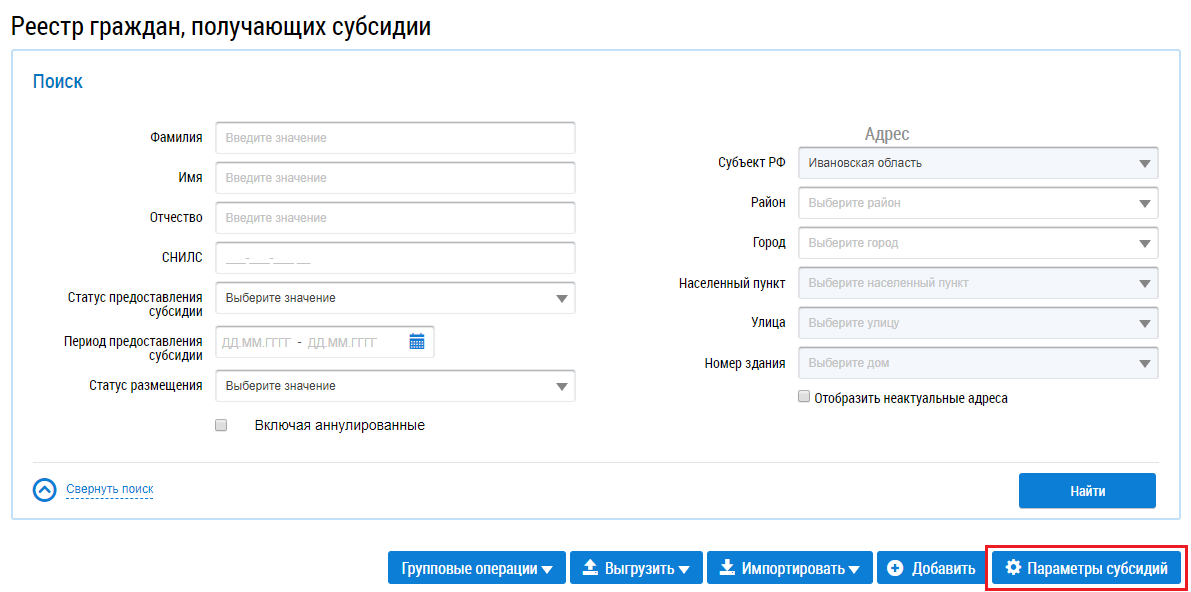Screen dimensions: 1191x592
Task: Click the Отчество text field
Action: [395, 218]
